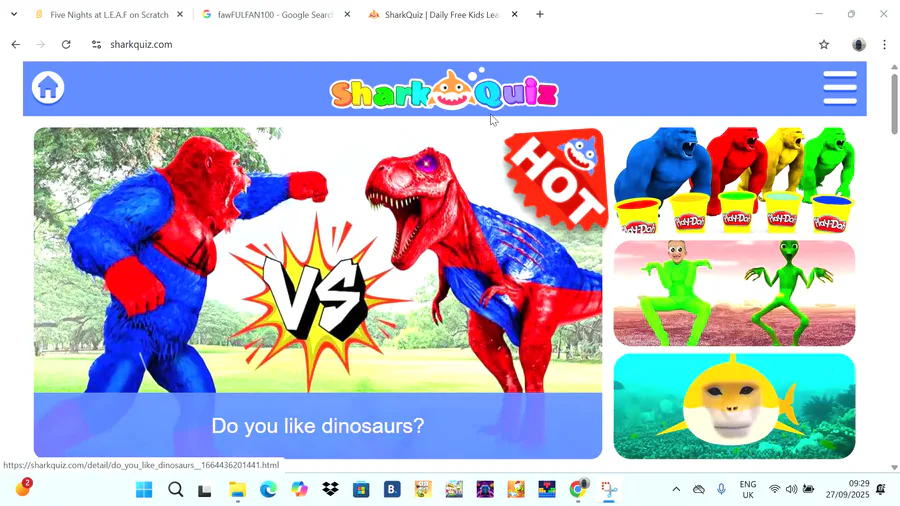Open the ENG UK language selector
900x506 pixels.
click(x=748, y=489)
